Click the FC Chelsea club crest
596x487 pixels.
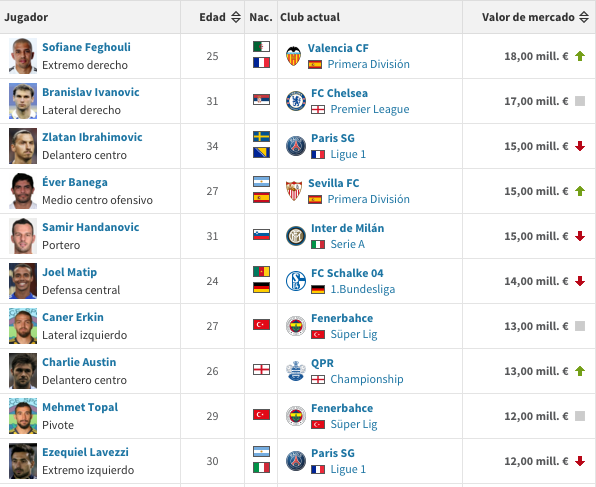tap(296, 101)
